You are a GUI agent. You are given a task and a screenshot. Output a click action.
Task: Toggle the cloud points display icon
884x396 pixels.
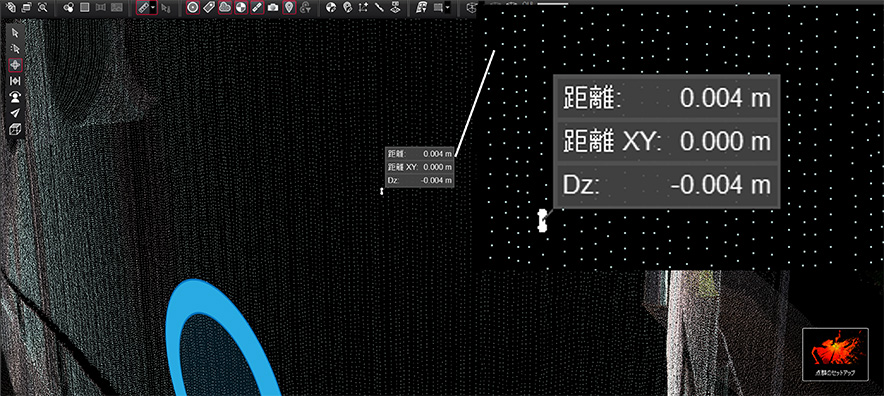point(225,8)
